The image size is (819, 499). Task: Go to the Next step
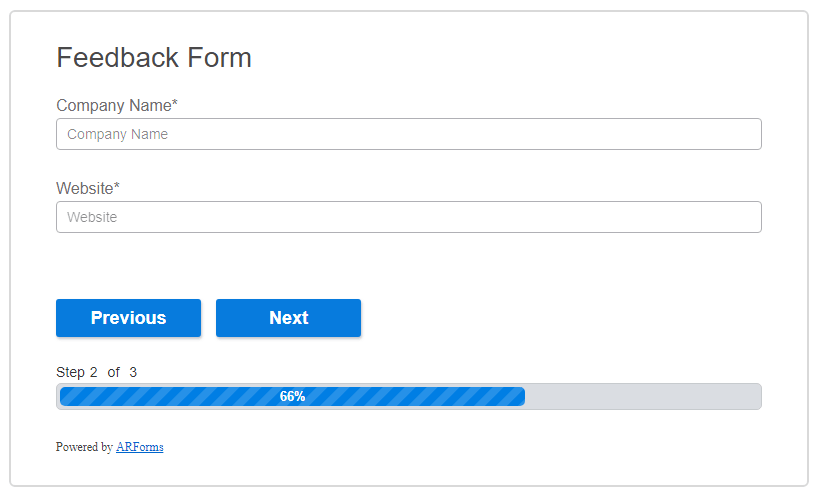[288, 318]
